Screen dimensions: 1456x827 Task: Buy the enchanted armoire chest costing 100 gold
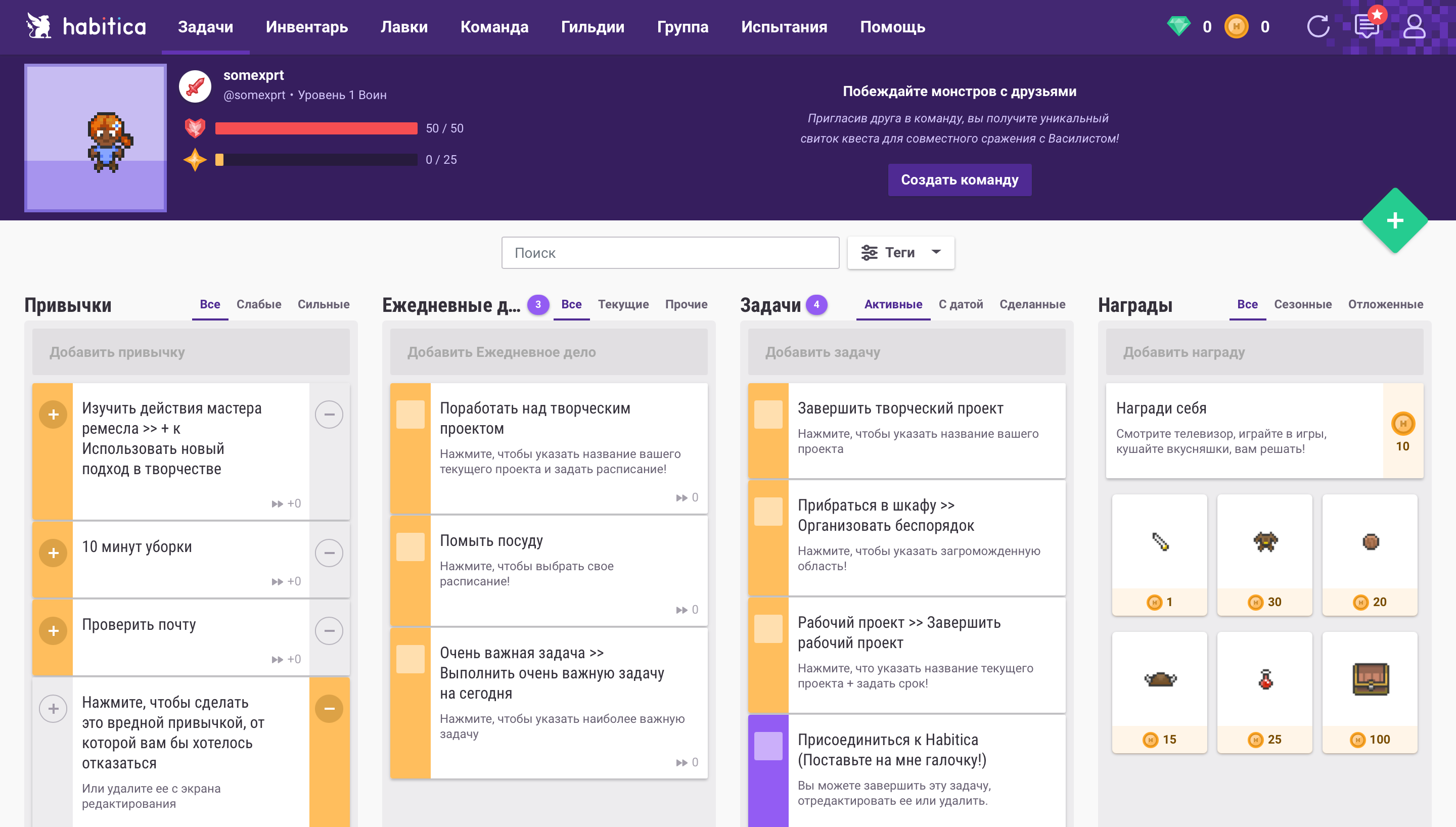1370,693
